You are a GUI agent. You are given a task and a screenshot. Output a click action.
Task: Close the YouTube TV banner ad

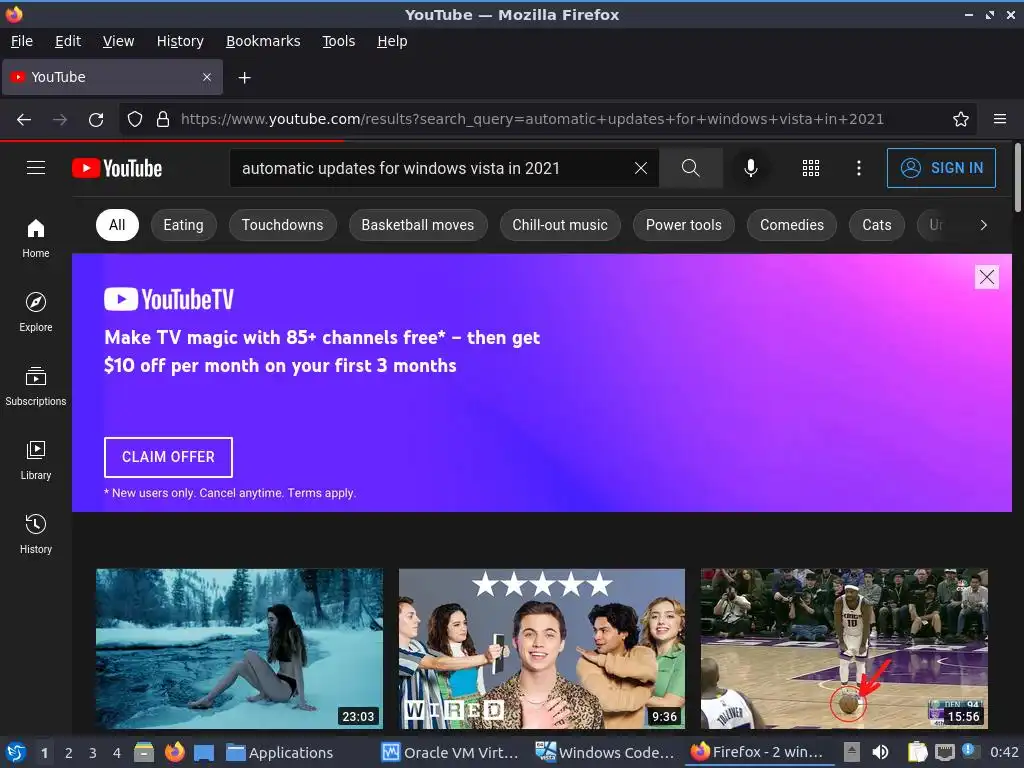click(986, 277)
